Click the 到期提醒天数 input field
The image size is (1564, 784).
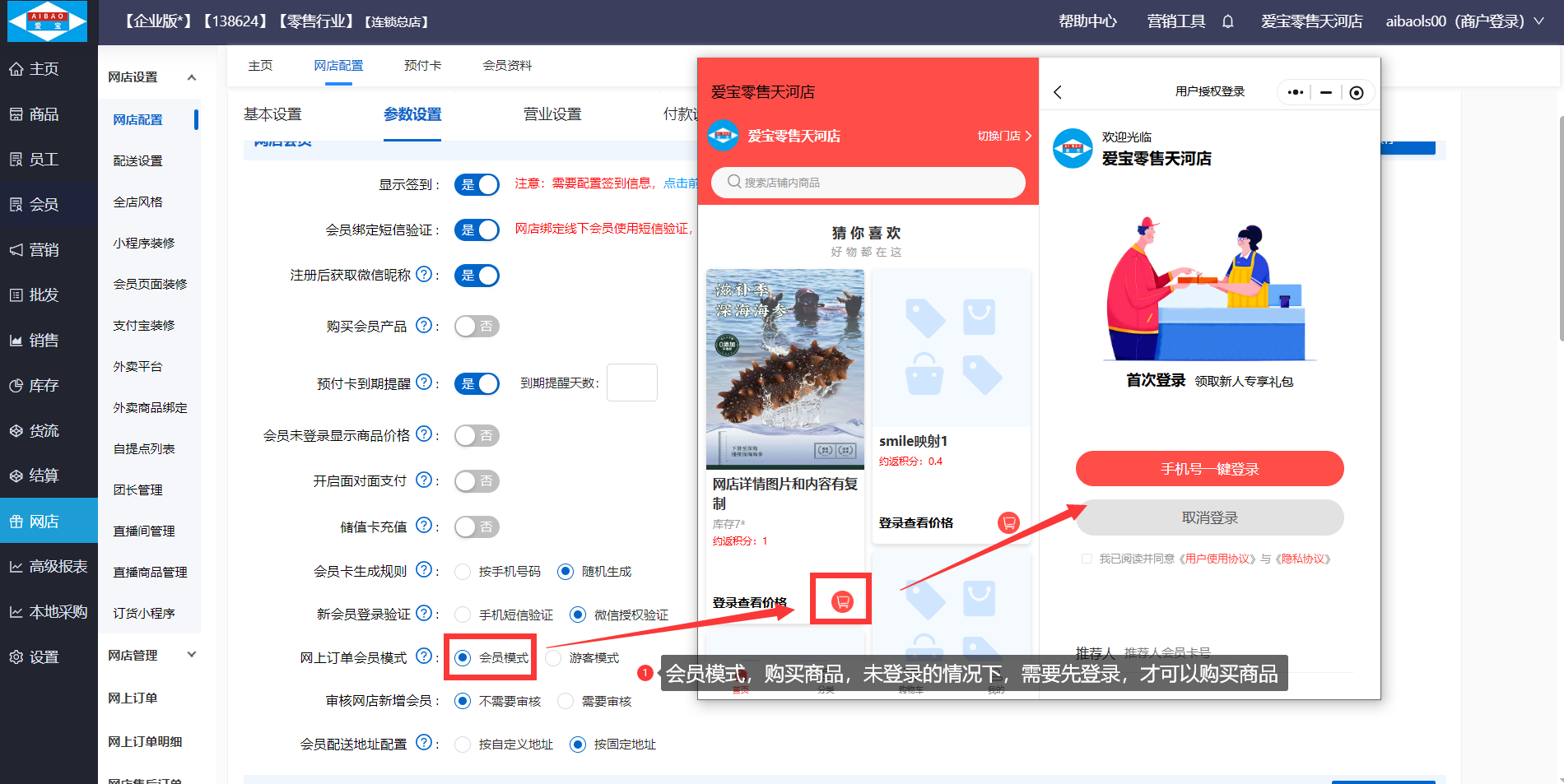631,383
